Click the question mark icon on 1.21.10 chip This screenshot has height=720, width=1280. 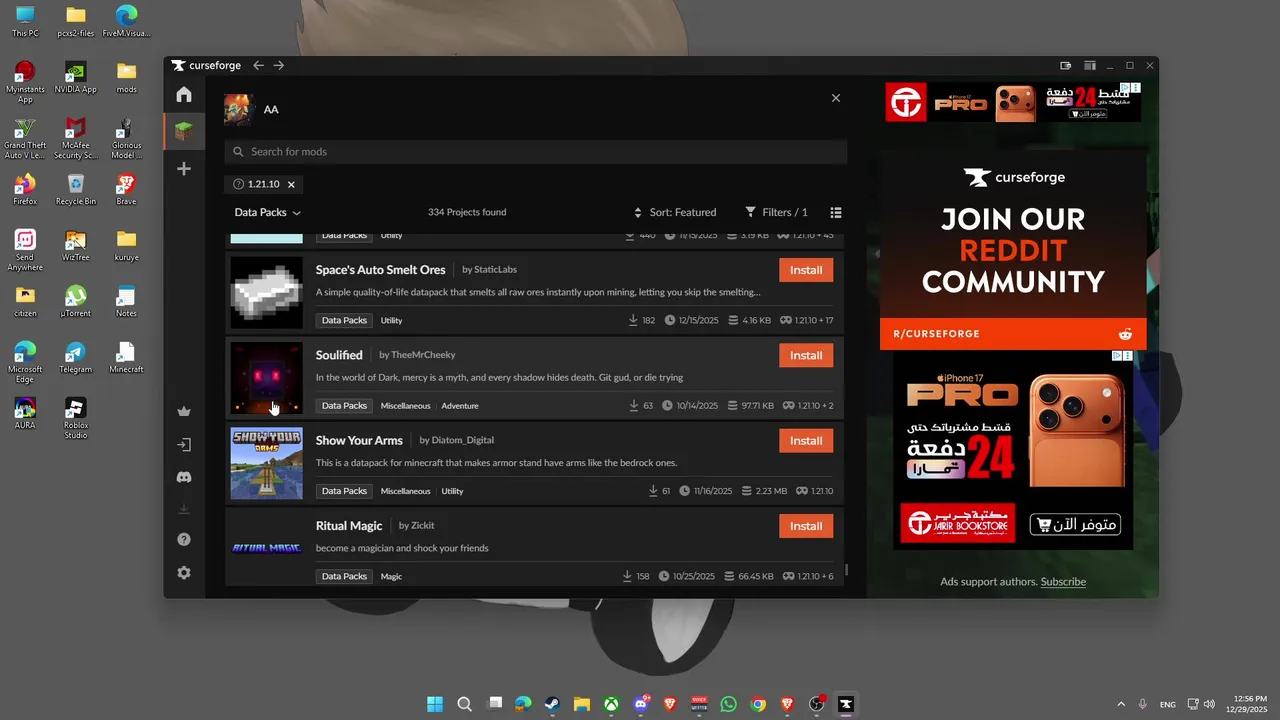point(238,184)
